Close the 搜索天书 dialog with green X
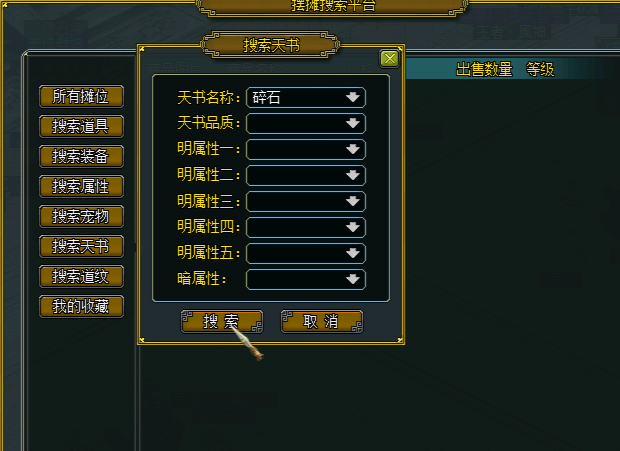620x451 pixels. point(389,59)
